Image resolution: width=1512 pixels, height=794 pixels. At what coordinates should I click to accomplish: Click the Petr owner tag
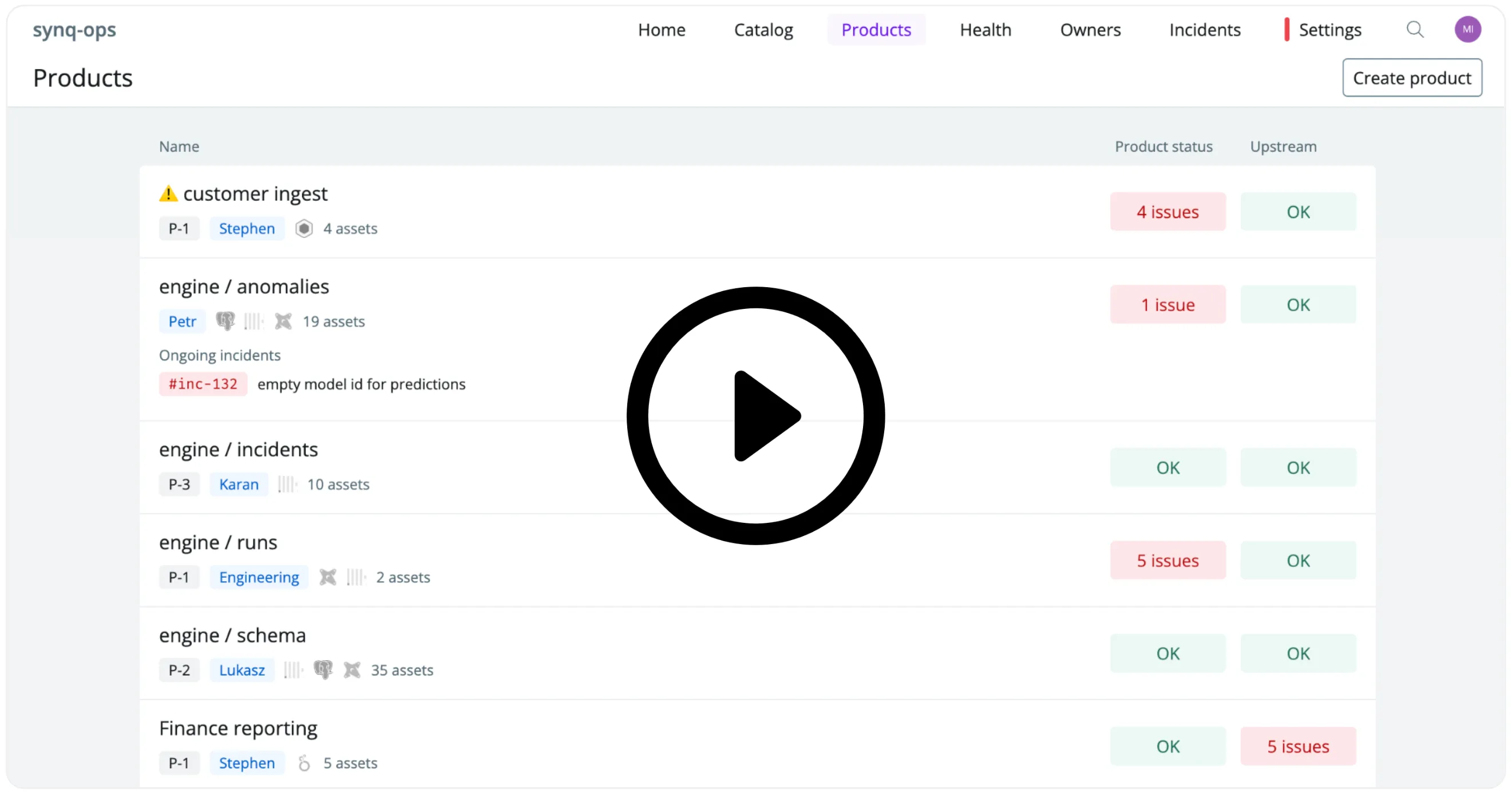coord(183,321)
